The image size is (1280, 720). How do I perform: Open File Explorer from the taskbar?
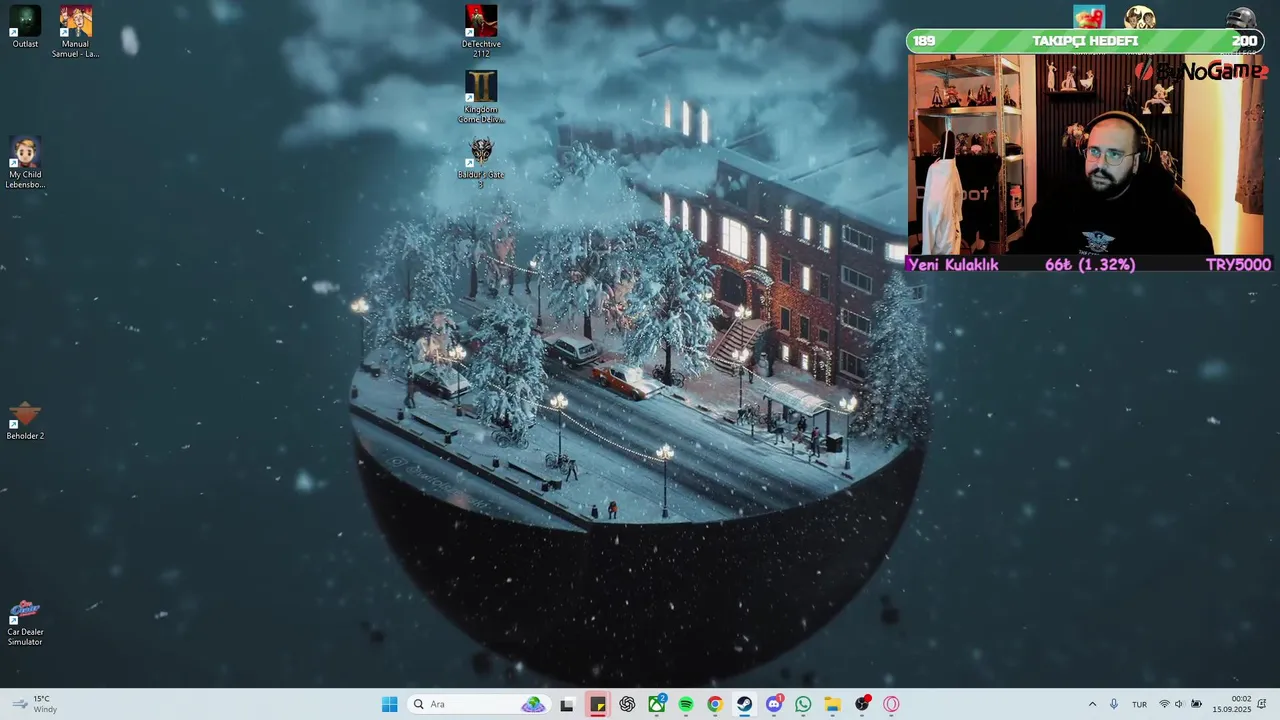[x=833, y=704]
